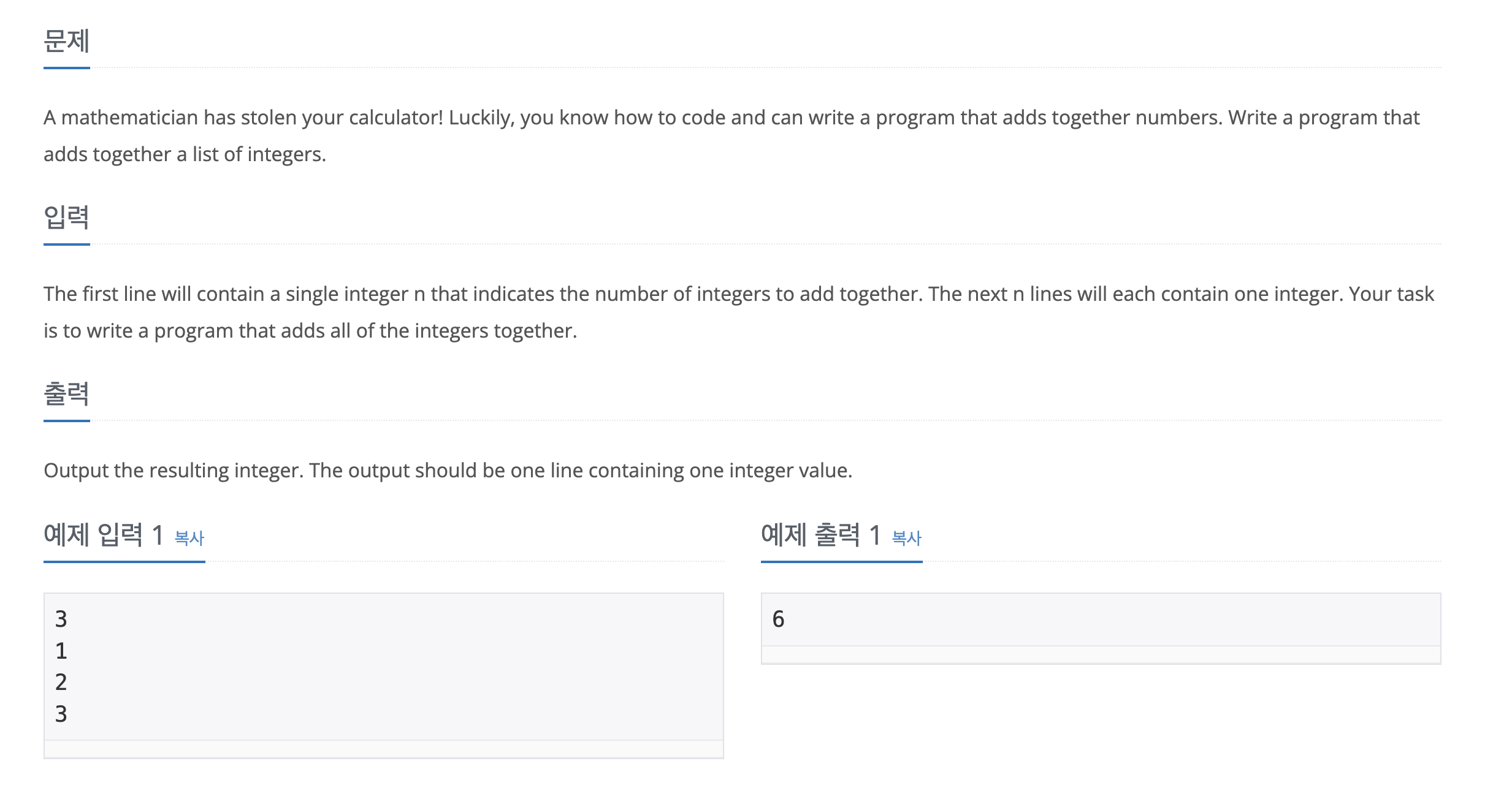This screenshot has height=788, width=1512.
Task: Click the 'is to write a program' line
Action: (310, 331)
